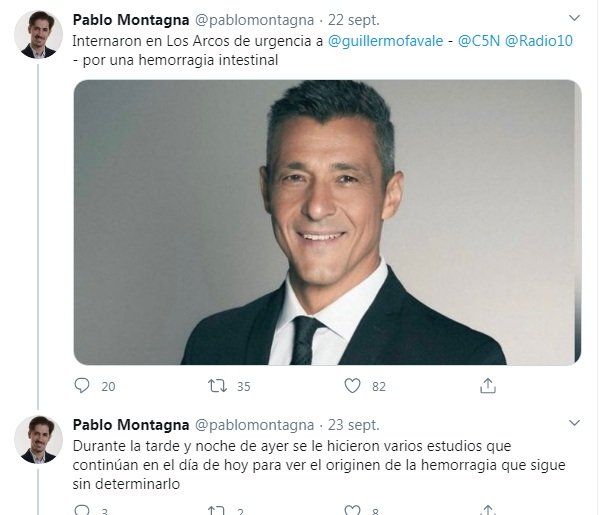Open Pablo Montagna's avatar on second tweet
The width and height of the screenshot is (600, 515).
point(38,440)
